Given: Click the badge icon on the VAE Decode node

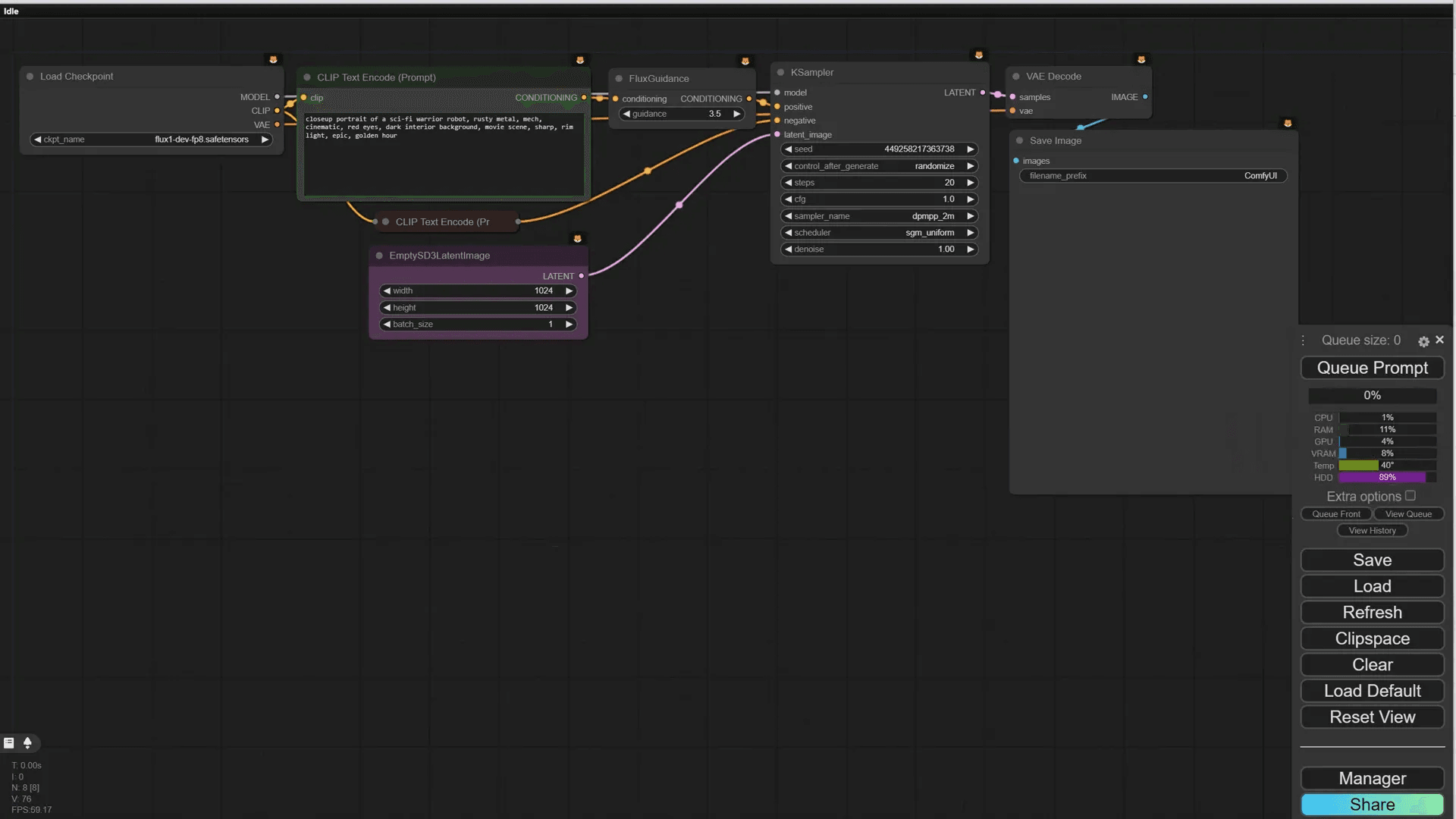Looking at the screenshot, I should click(x=1141, y=58).
